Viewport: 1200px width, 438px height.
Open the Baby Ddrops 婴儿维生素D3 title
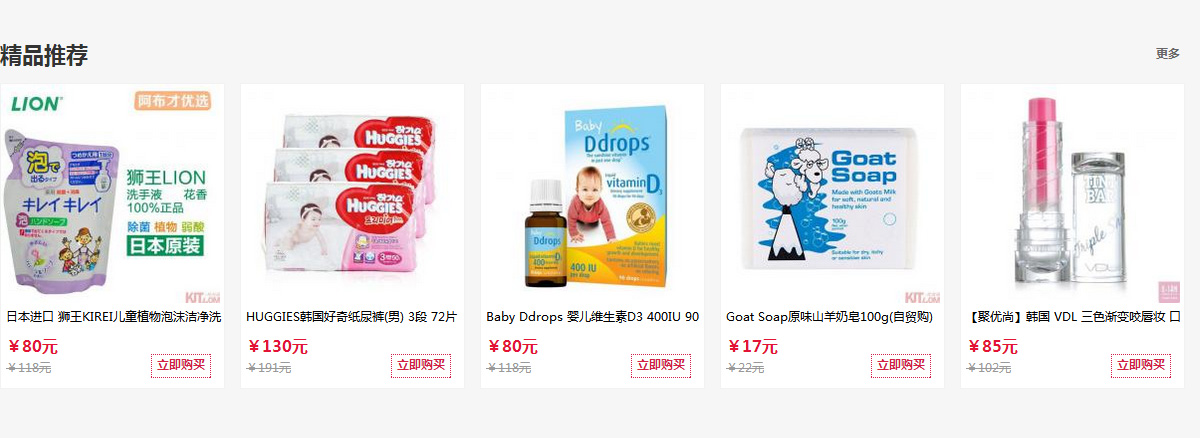(x=593, y=317)
